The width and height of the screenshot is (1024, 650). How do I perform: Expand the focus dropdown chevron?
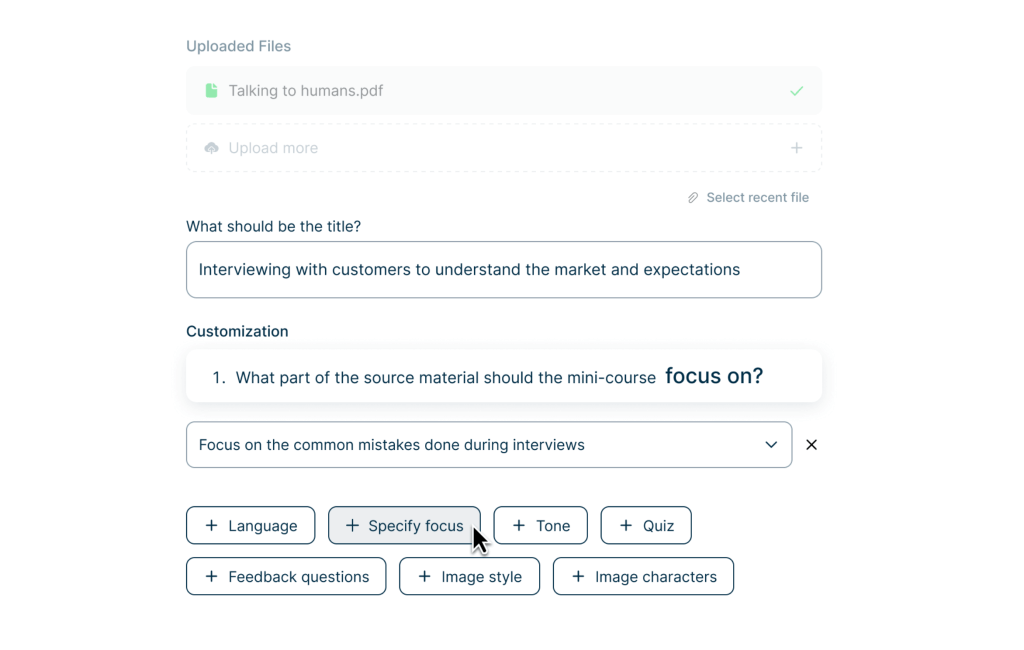pos(771,445)
